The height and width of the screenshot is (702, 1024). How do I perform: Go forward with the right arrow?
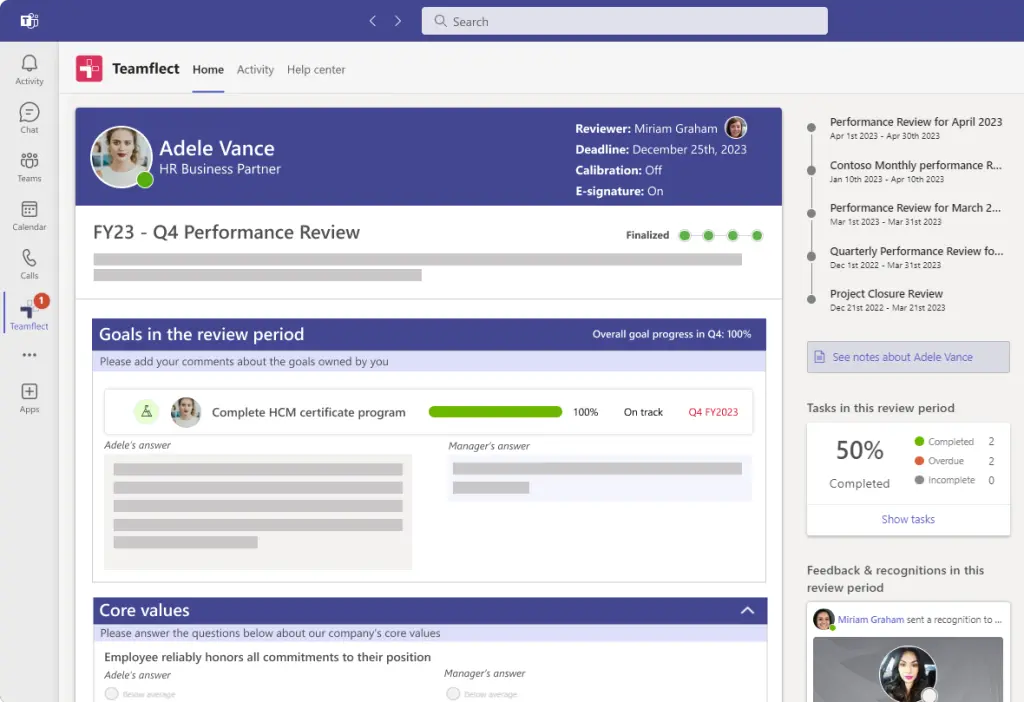398,21
